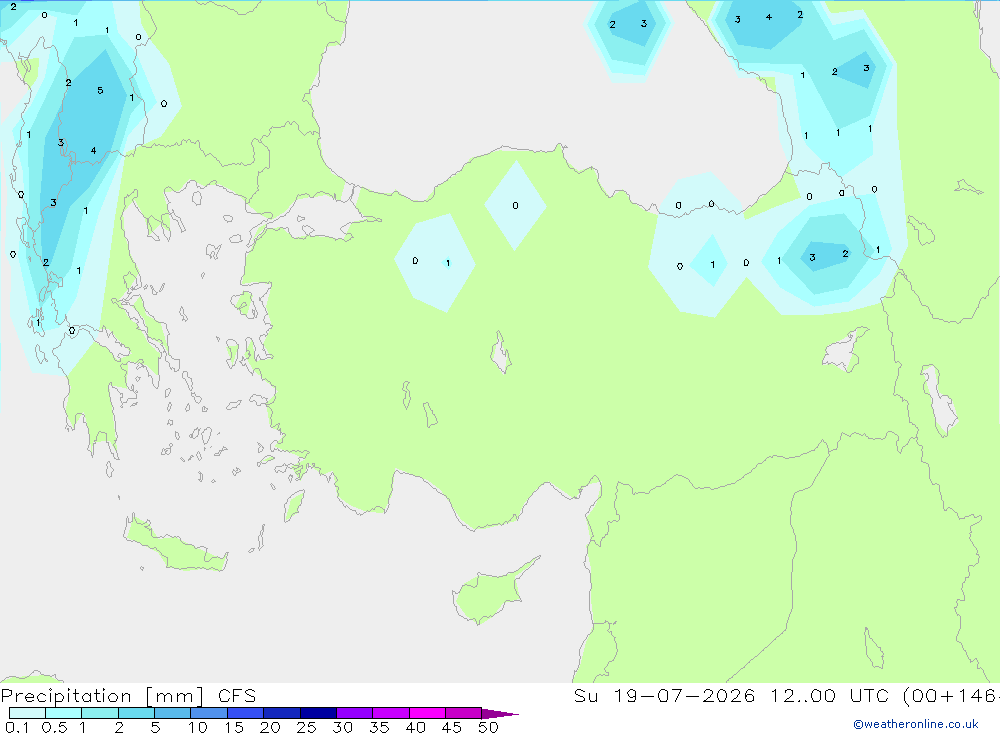The image size is (1000, 733).
Task: Select the 25–30 mm dark navy legend swatch
Action: pos(318,713)
